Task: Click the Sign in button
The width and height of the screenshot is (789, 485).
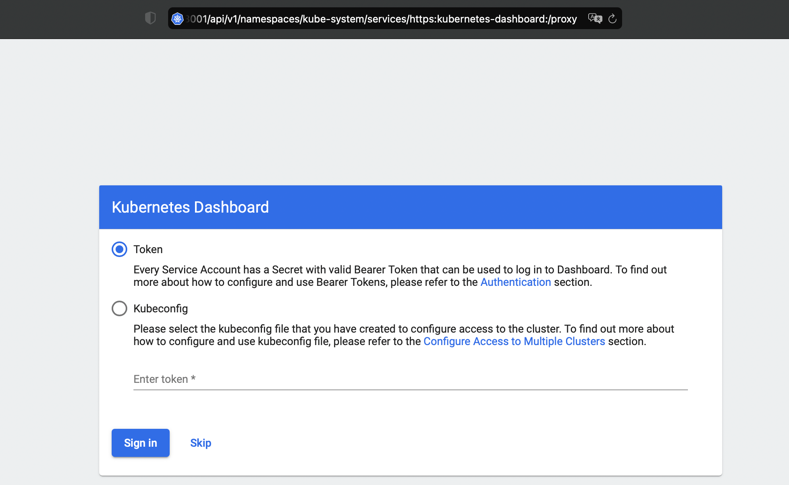Action: click(140, 443)
